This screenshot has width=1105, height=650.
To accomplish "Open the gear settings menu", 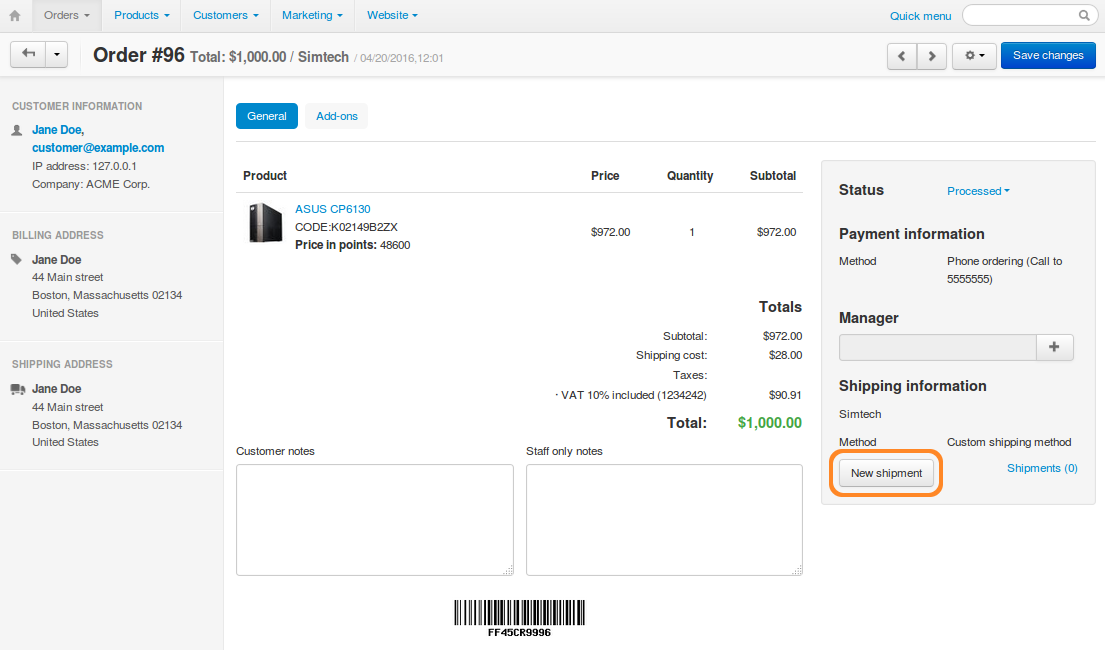I will [974, 56].
